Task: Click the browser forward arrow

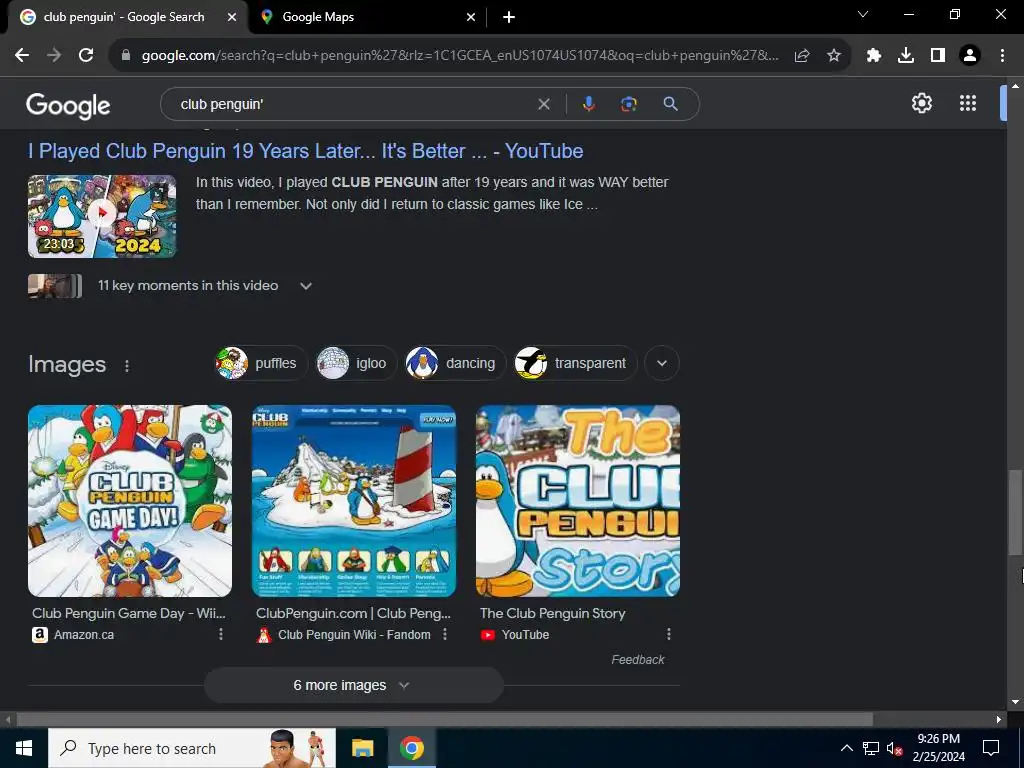Action: (54, 56)
